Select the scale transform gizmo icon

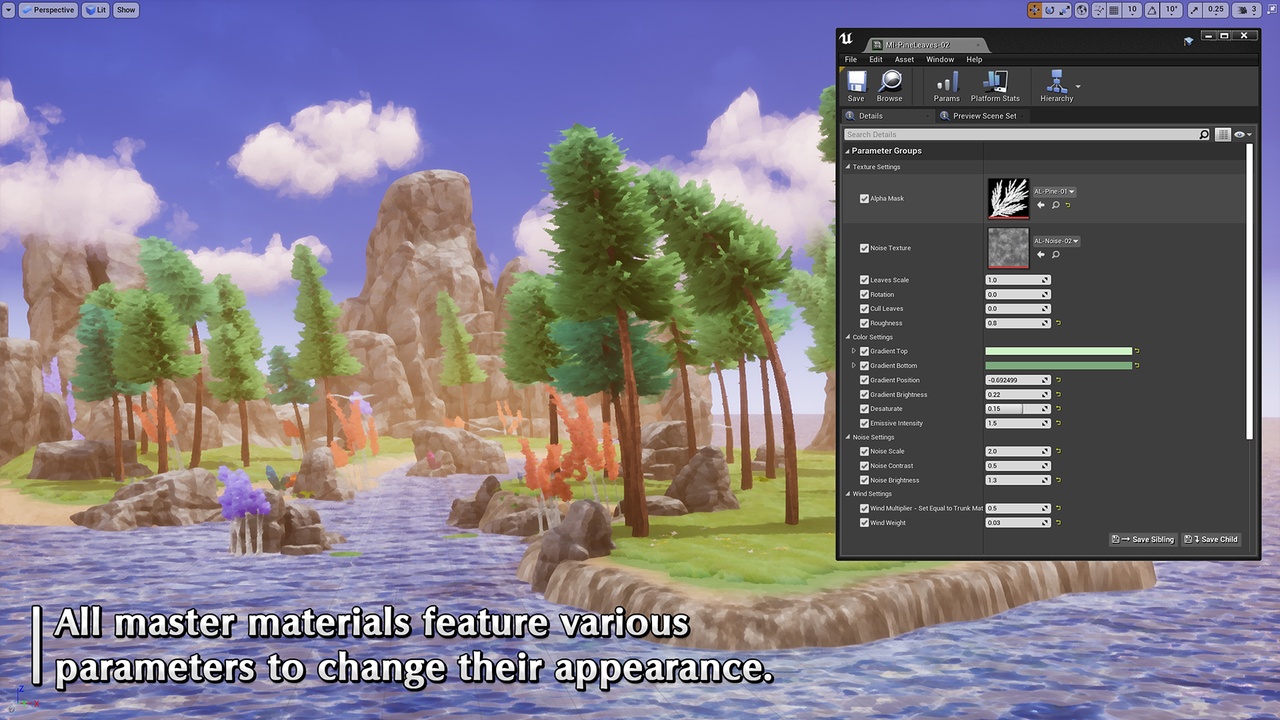(x=1065, y=10)
